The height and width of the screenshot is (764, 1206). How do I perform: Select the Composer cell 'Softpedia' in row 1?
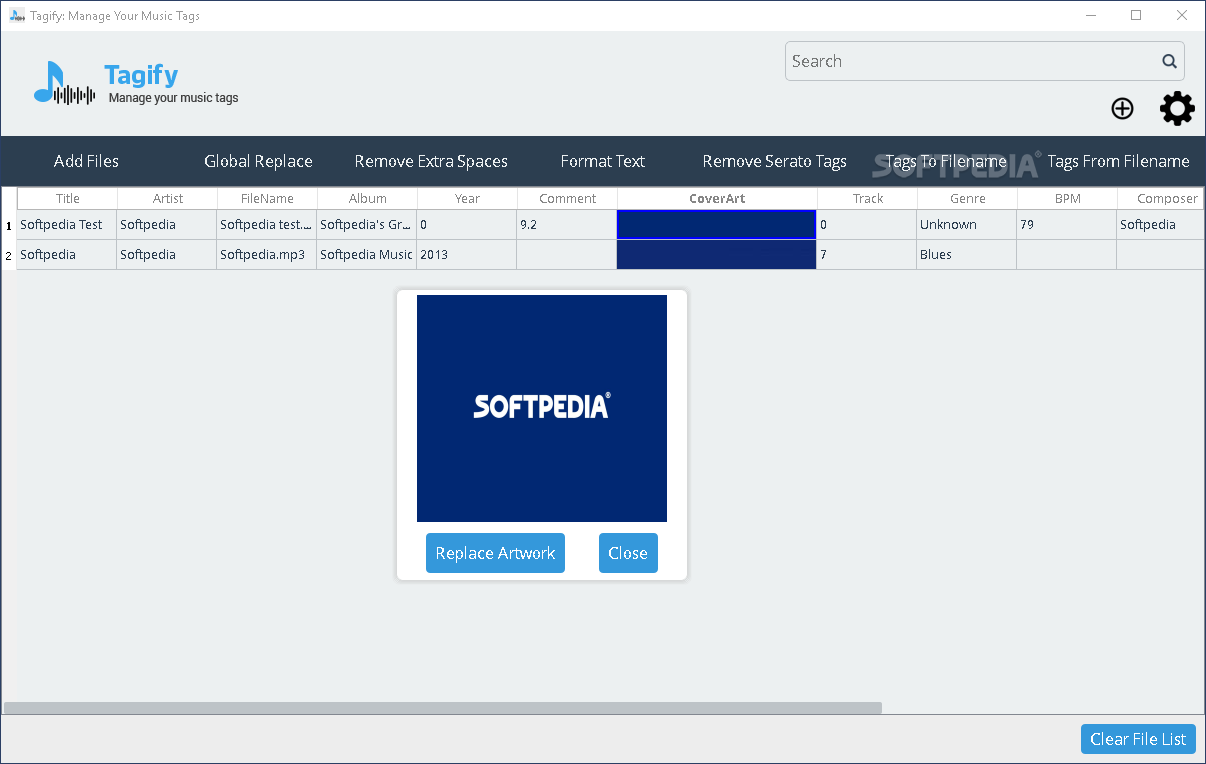(1161, 225)
